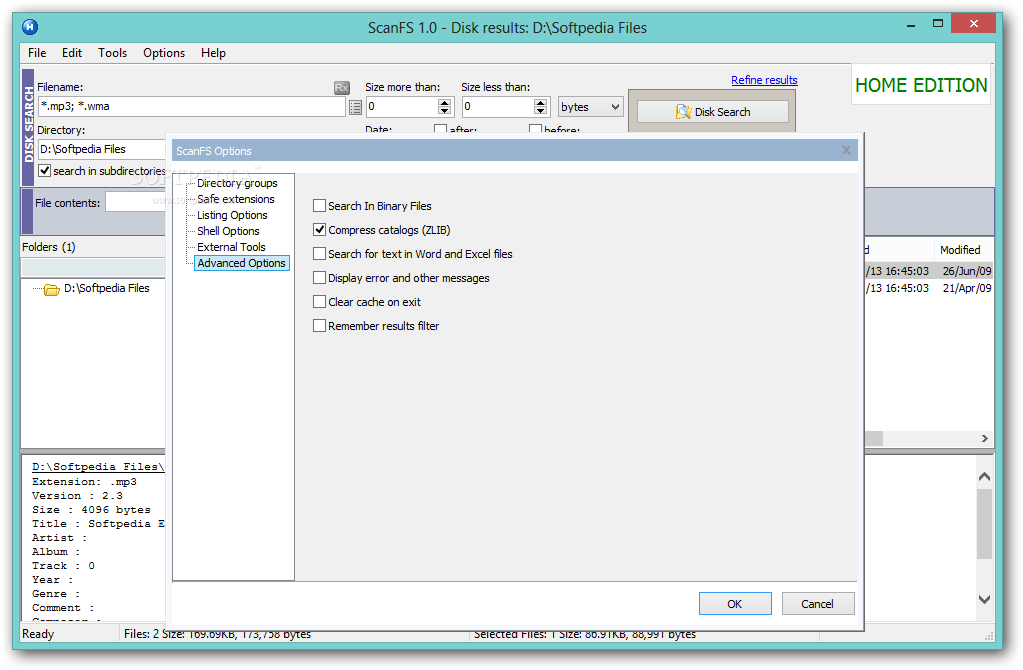This screenshot has height=670, width=1023.
Task: Maximize the ScanFS window
Action: (938, 23)
